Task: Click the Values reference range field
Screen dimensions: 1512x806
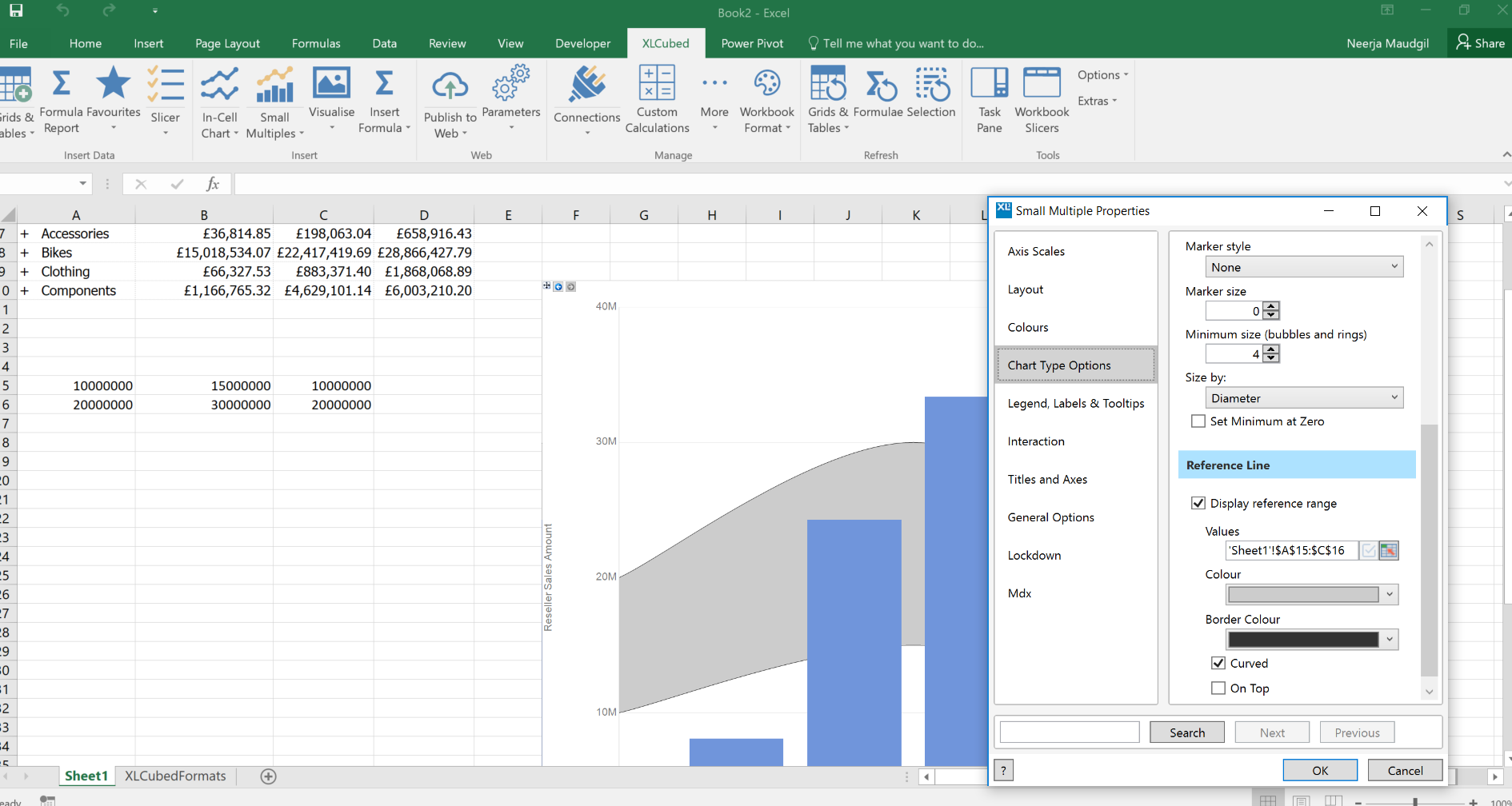Action: (1291, 550)
